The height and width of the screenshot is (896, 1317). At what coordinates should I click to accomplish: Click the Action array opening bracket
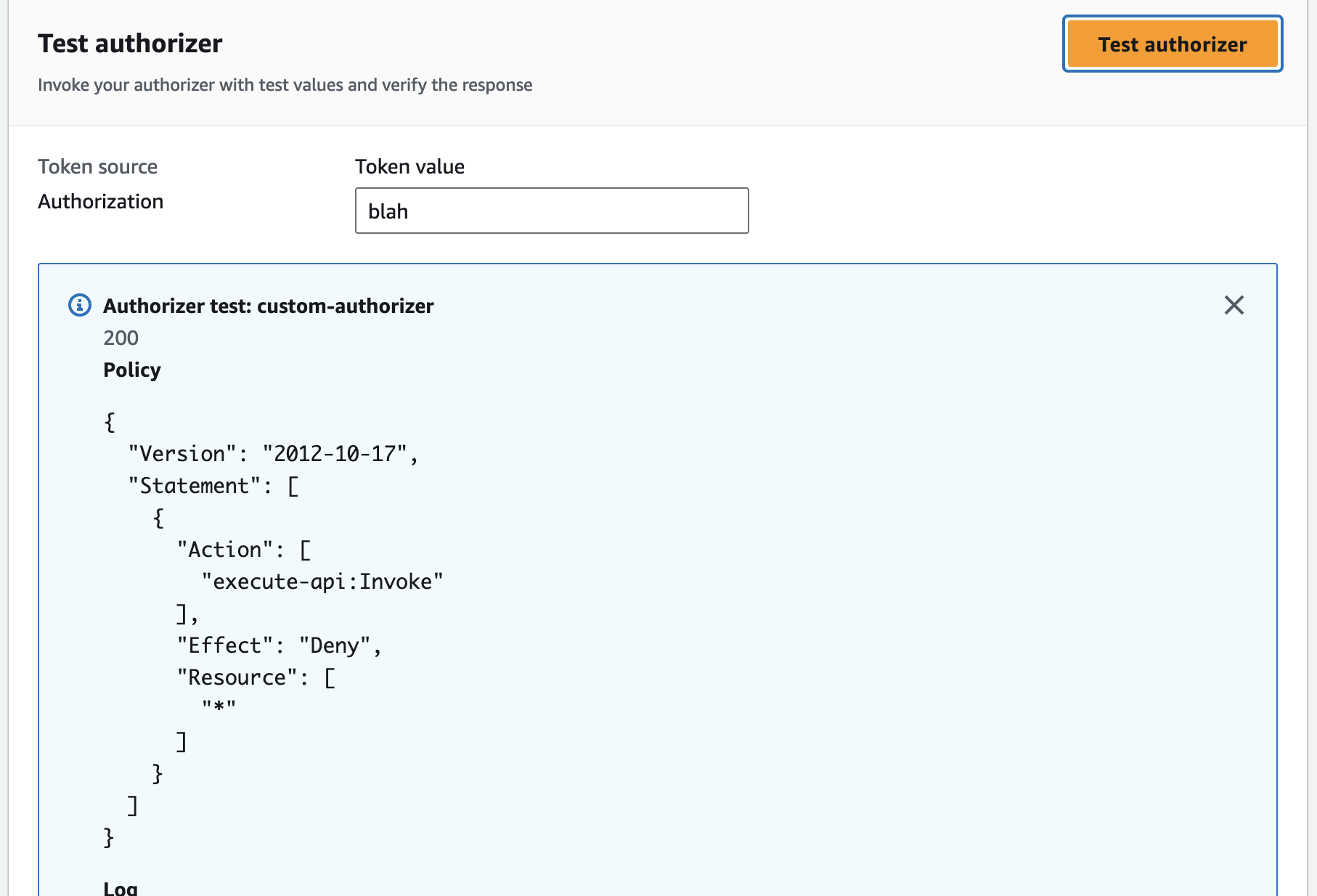[306, 549]
